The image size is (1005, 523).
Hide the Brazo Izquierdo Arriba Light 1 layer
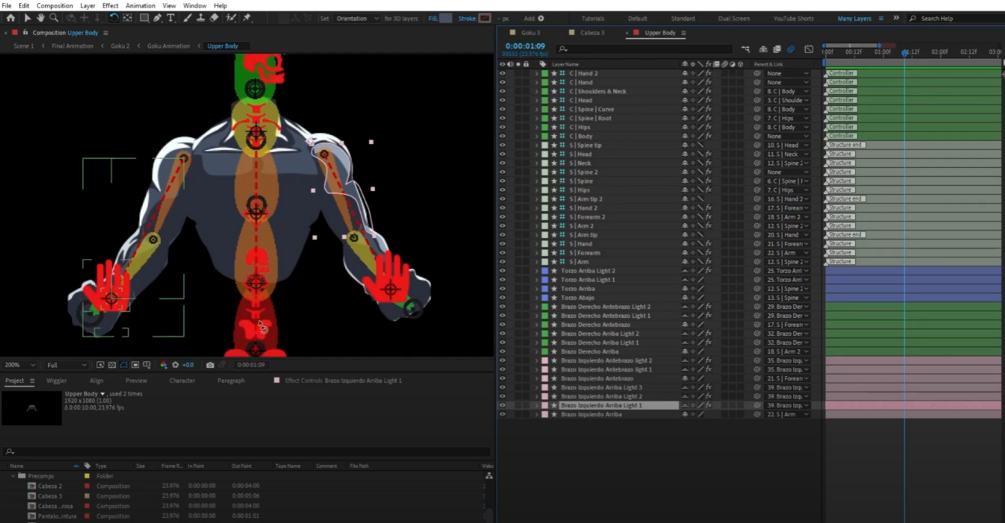502,406
